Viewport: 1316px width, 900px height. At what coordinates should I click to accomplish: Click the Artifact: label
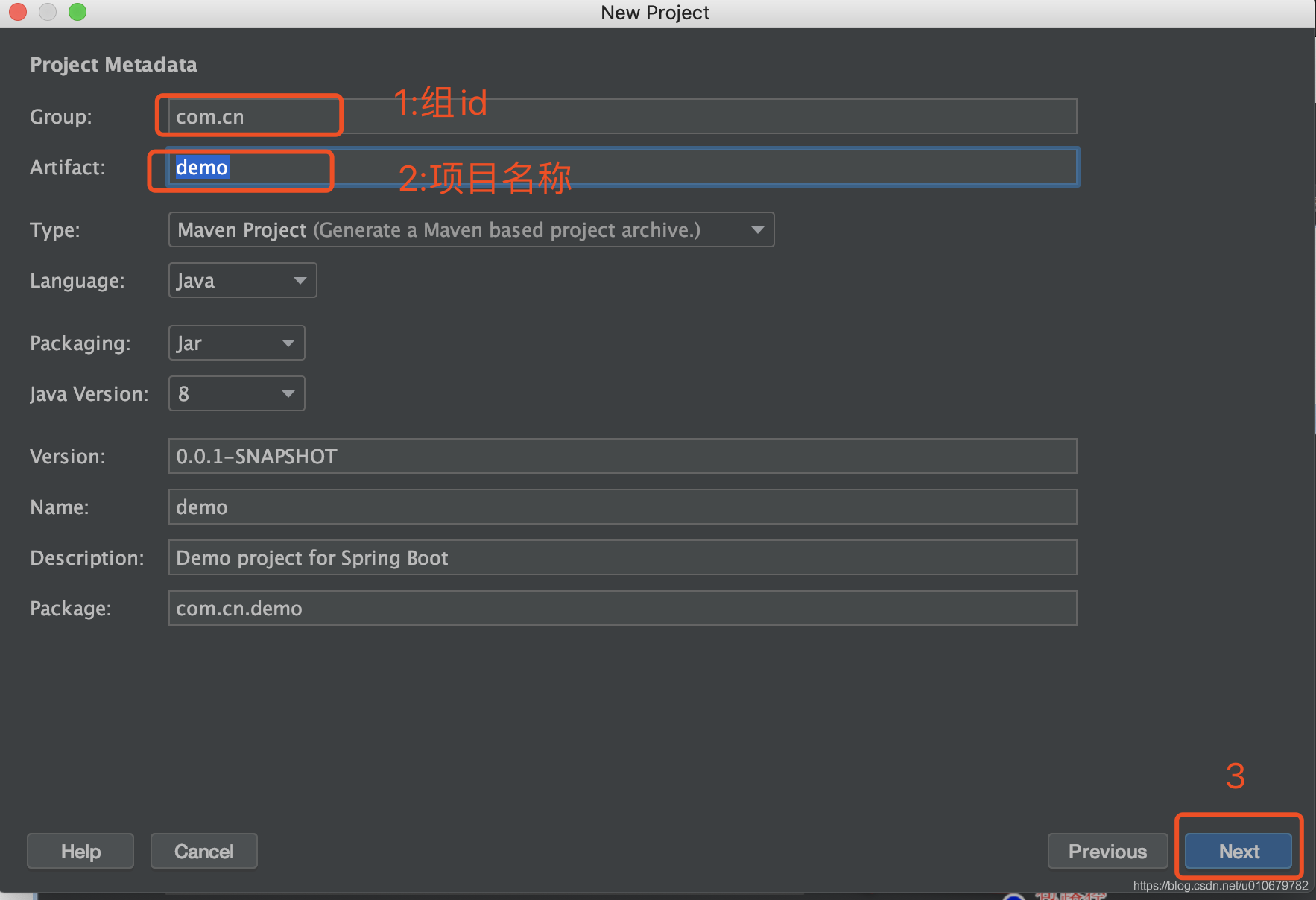[x=68, y=168]
